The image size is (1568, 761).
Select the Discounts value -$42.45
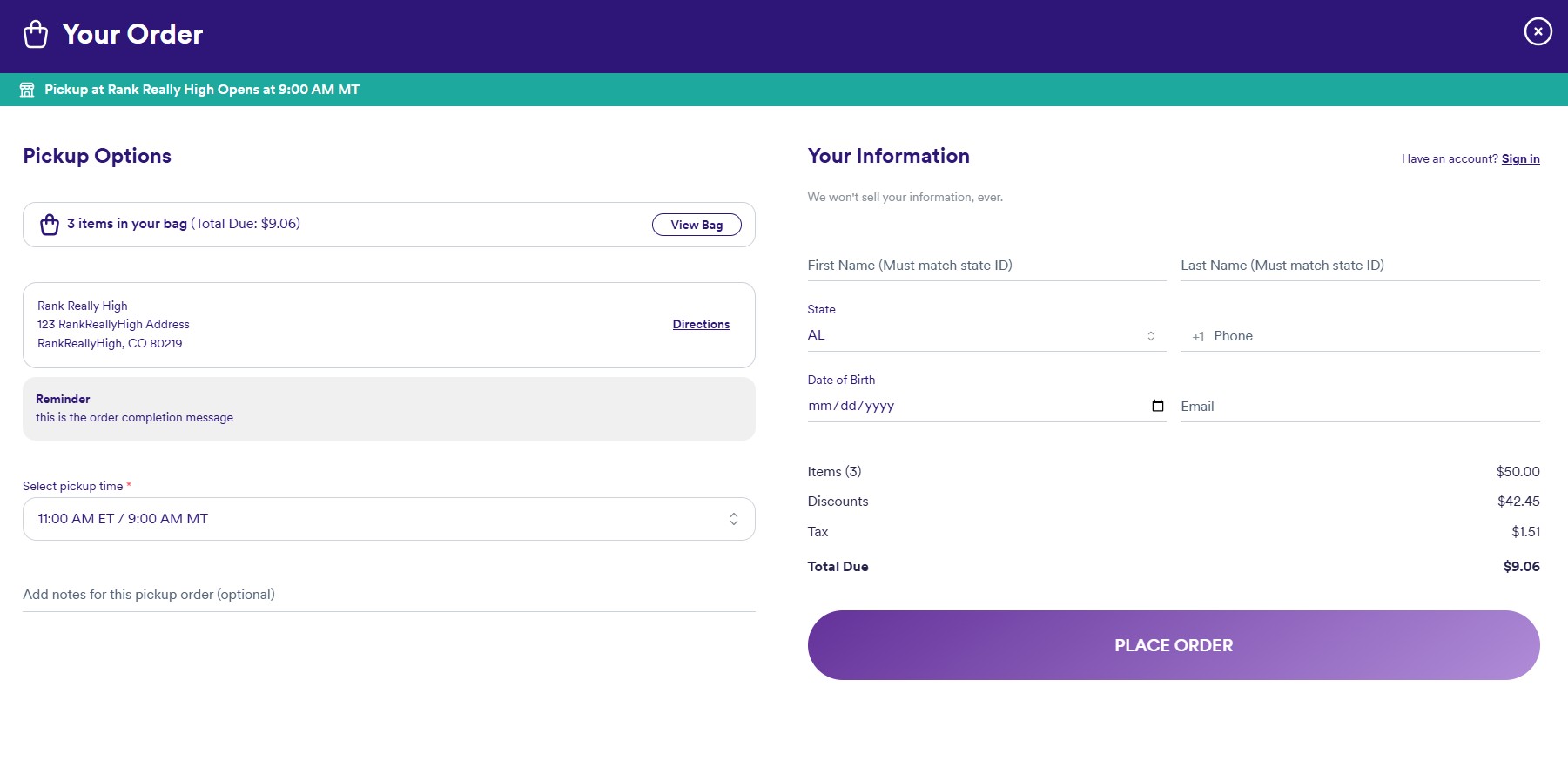tap(1516, 502)
